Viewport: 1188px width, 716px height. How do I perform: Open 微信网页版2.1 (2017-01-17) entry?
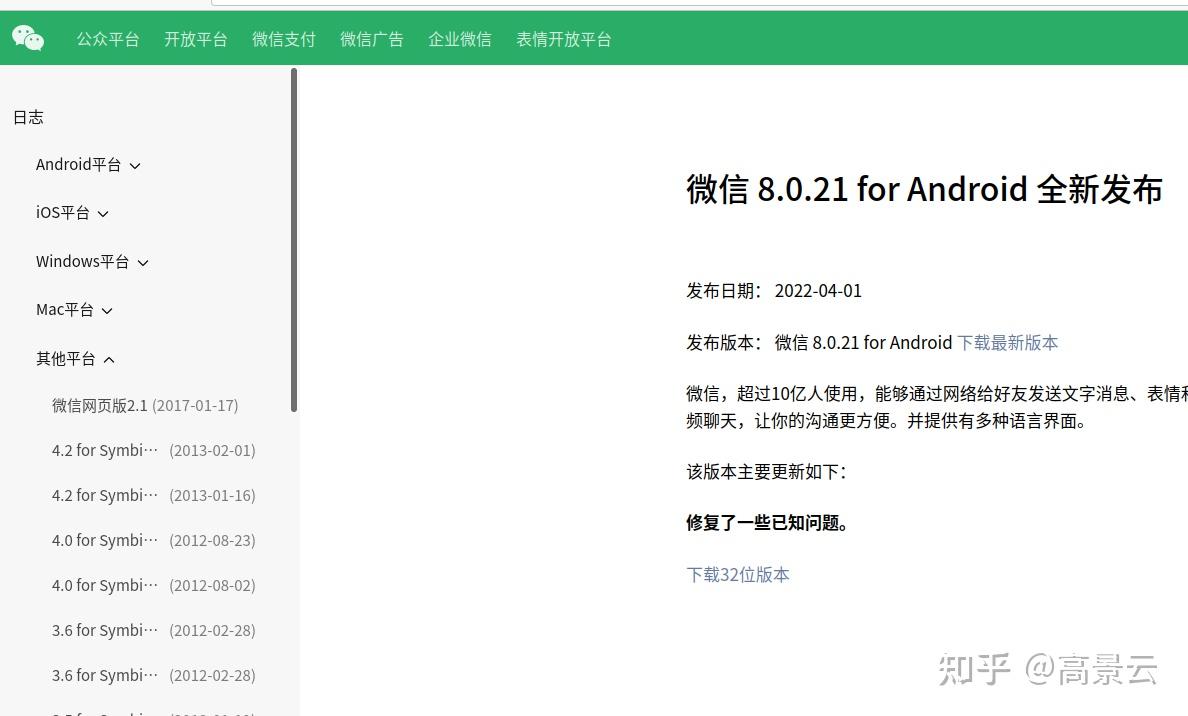point(145,405)
